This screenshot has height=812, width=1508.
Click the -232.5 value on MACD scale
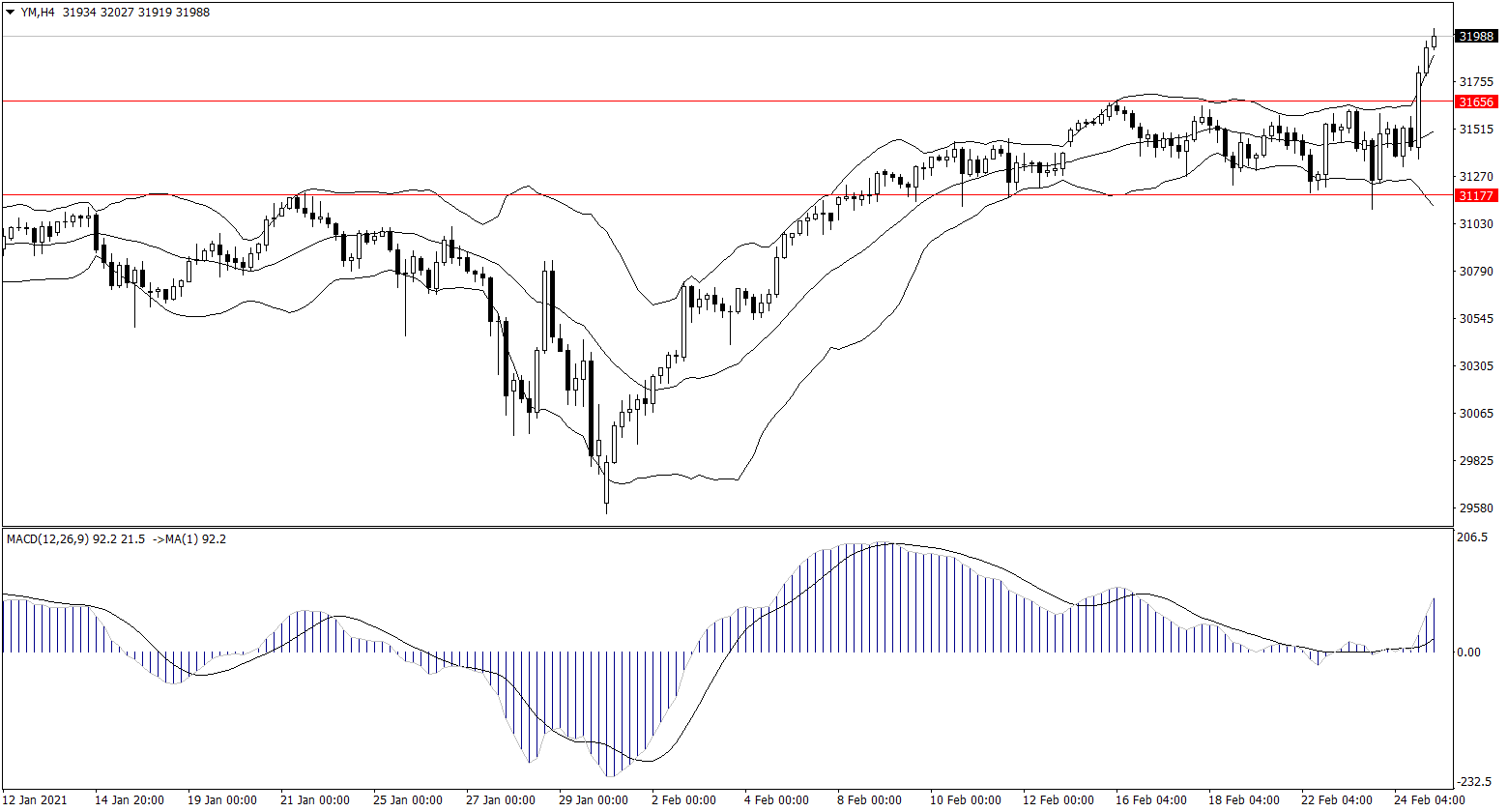[1474, 781]
